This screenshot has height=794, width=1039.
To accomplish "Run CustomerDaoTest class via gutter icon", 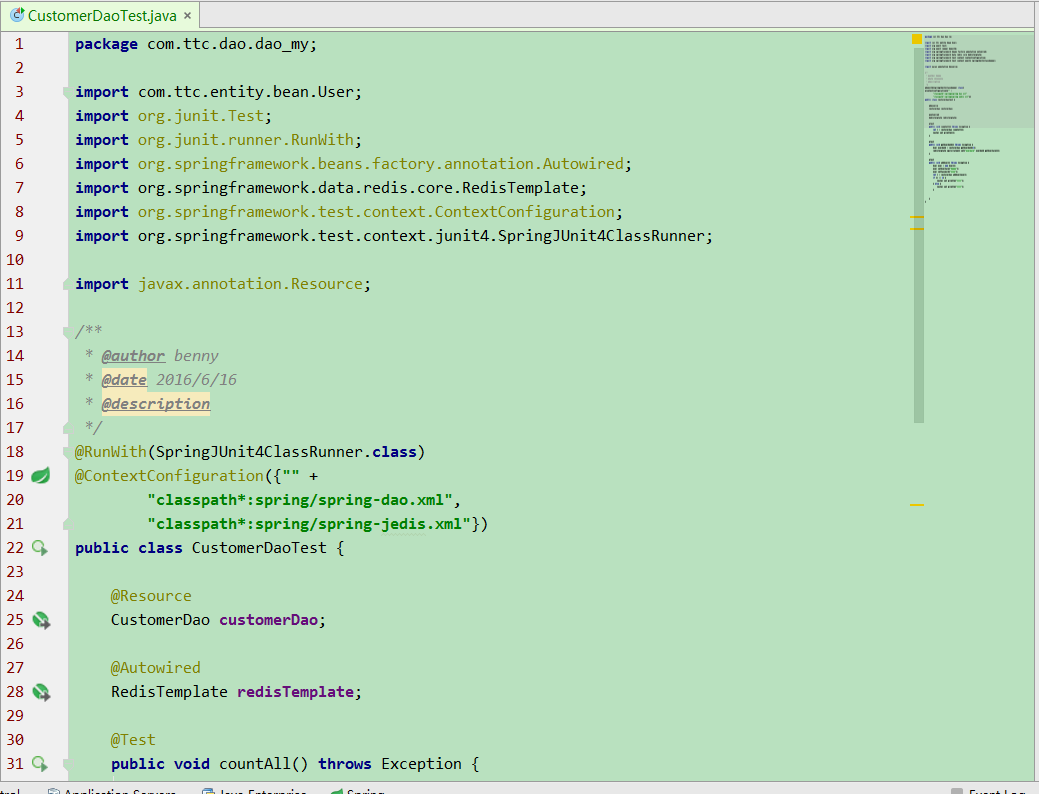I will coord(40,547).
